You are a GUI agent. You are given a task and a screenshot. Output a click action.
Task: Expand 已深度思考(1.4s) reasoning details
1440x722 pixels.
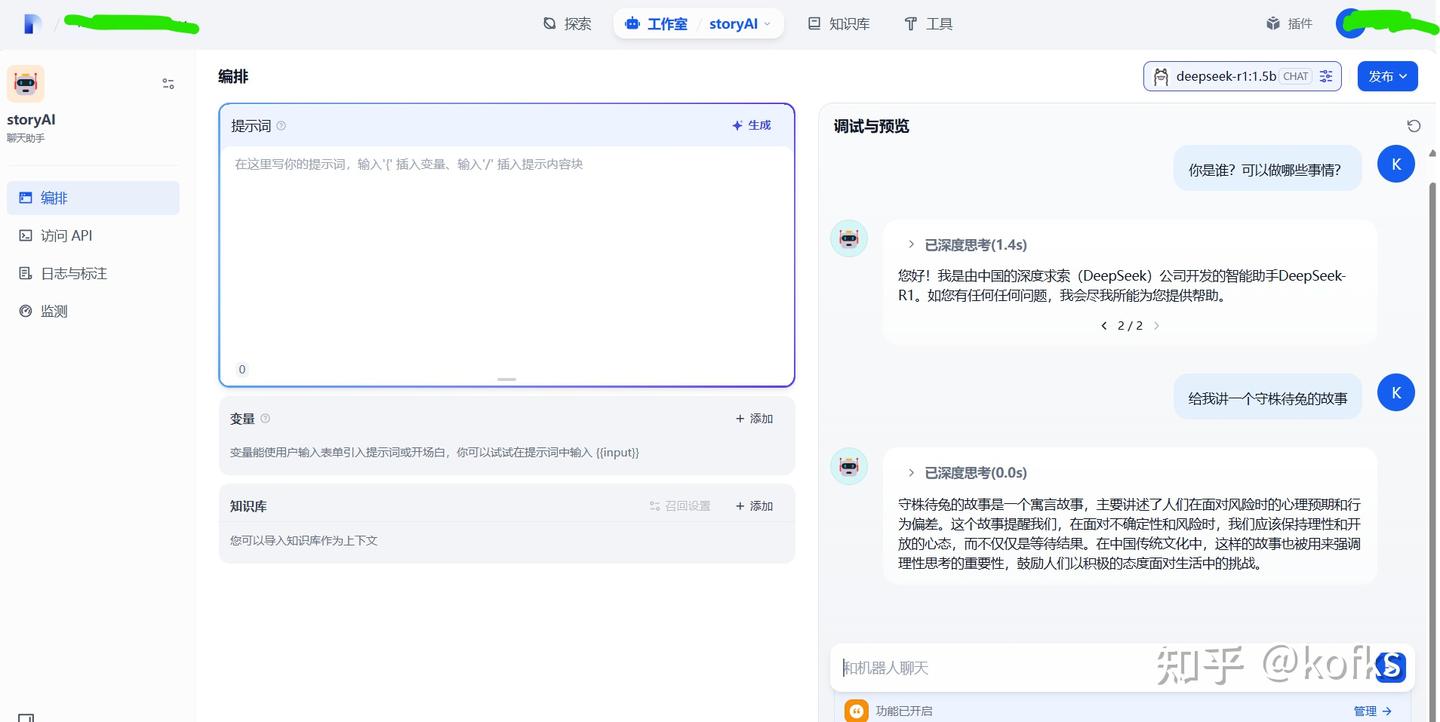pos(910,244)
